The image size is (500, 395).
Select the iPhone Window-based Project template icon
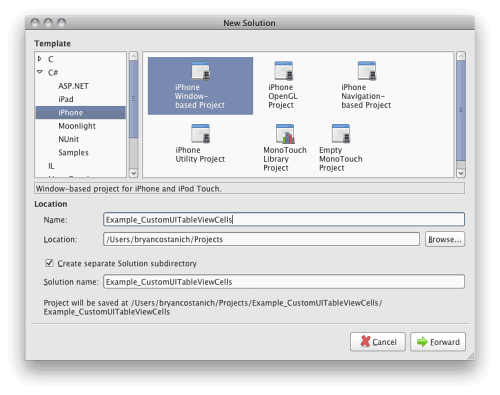200,71
